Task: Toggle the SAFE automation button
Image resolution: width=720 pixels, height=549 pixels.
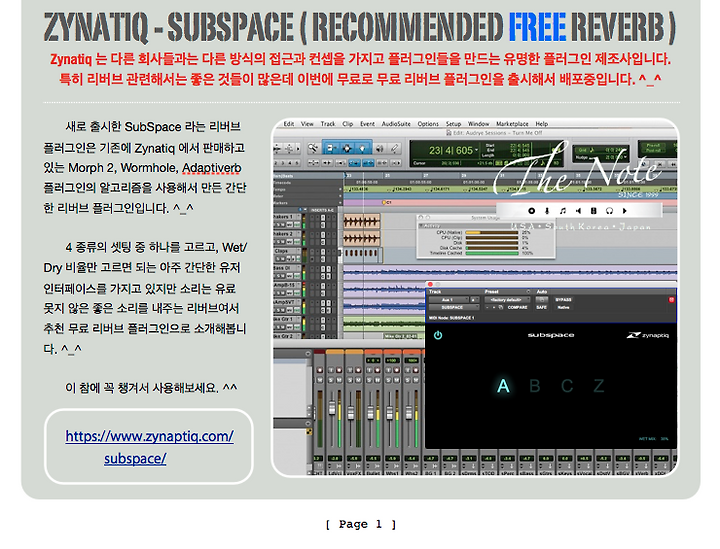Action: pos(541,308)
